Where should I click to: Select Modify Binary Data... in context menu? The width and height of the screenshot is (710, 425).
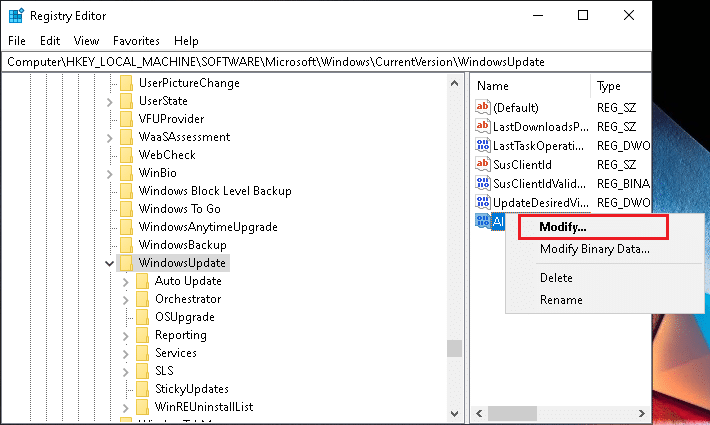pos(594,249)
